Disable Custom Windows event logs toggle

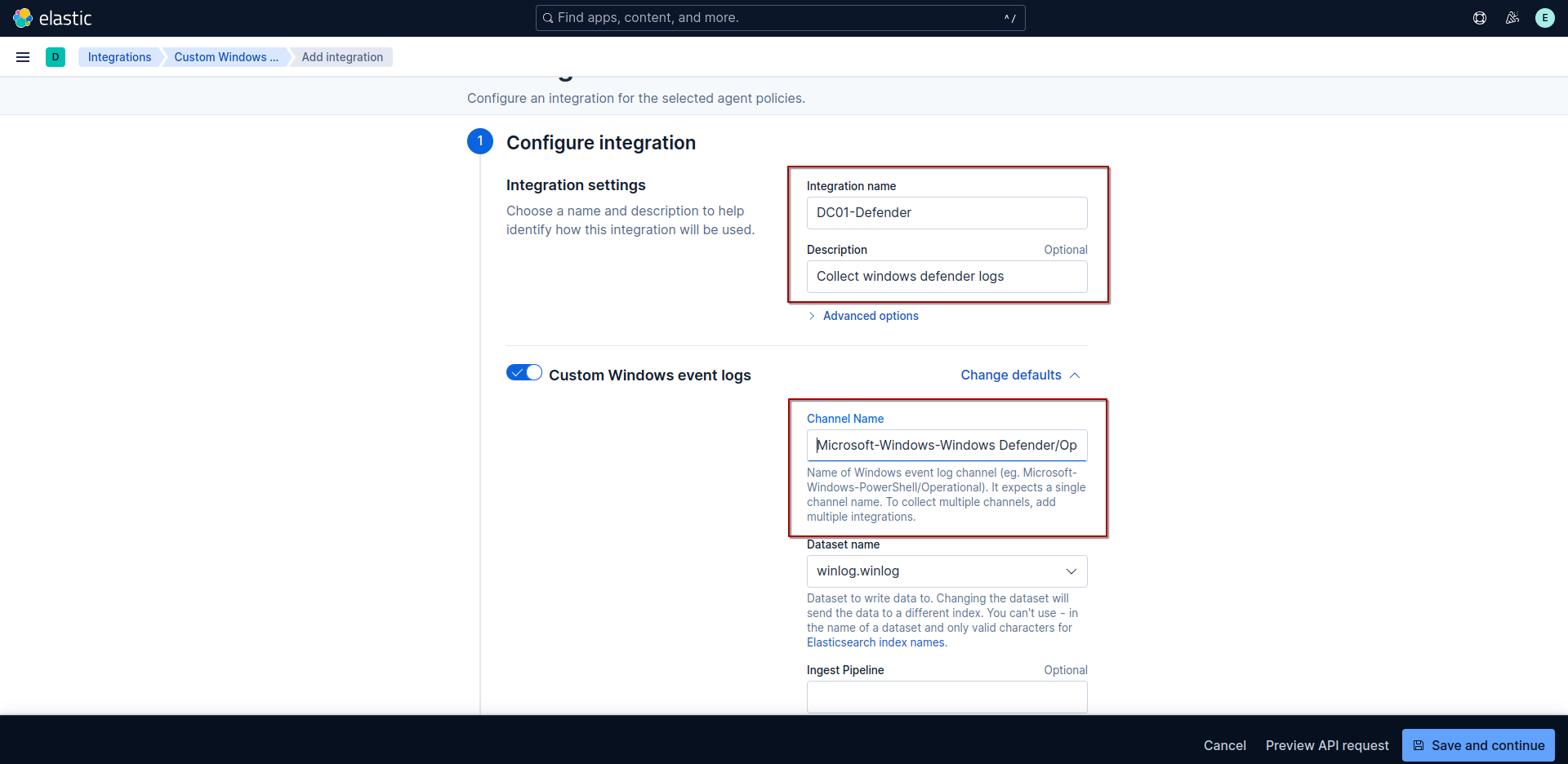[x=524, y=373]
